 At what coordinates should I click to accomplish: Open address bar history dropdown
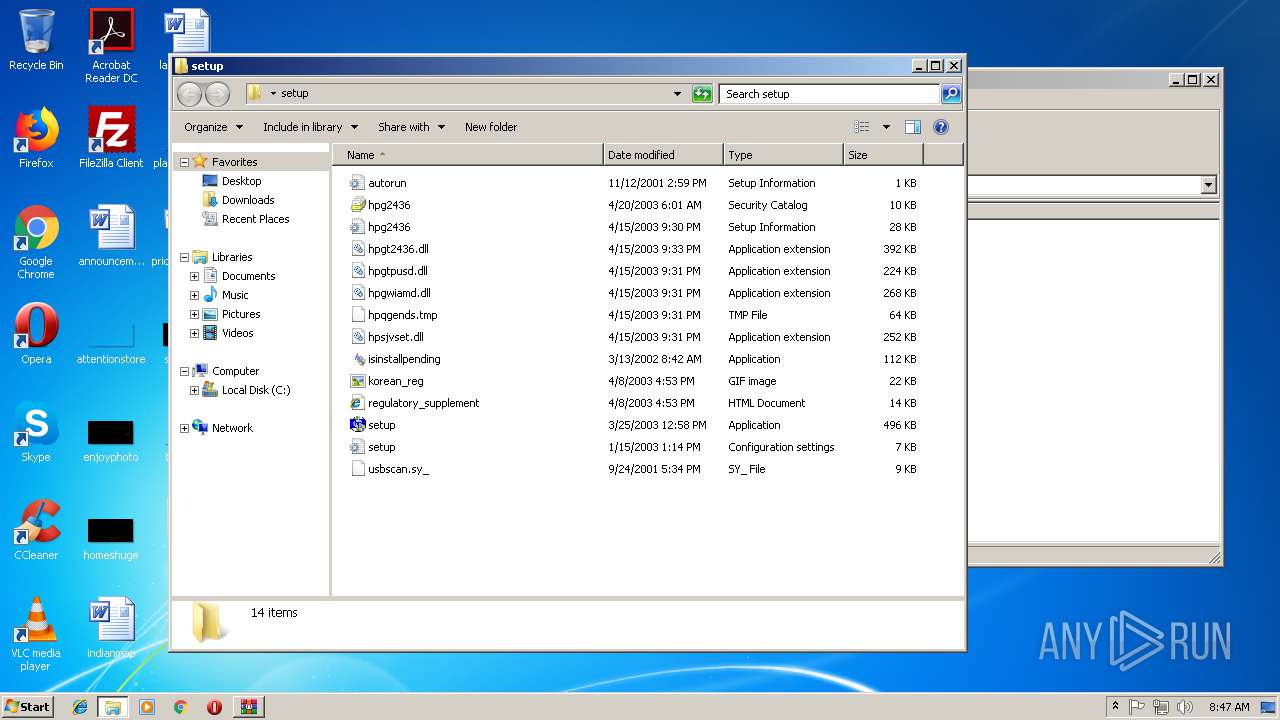pos(677,94)
